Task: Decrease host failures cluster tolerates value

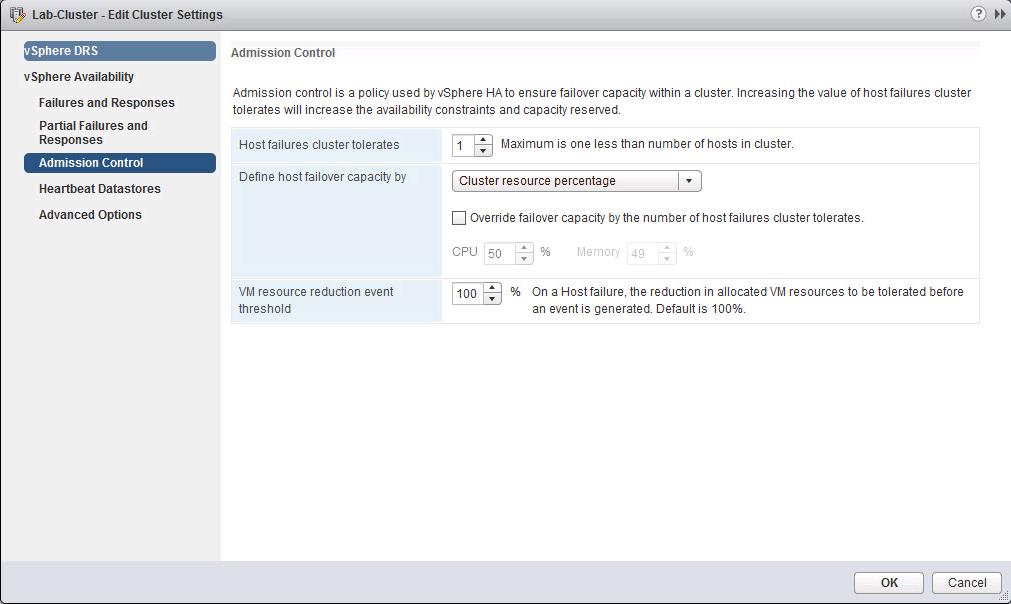Action: [x=484, y=151]
